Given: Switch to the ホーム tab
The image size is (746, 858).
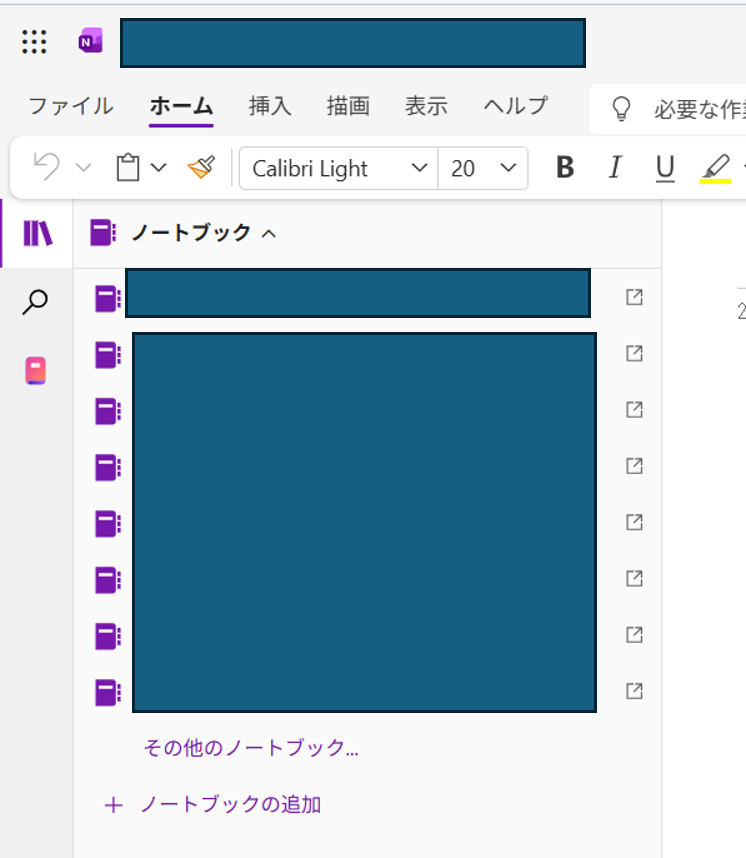Looking at the screenshot, I should click(181, 106).
